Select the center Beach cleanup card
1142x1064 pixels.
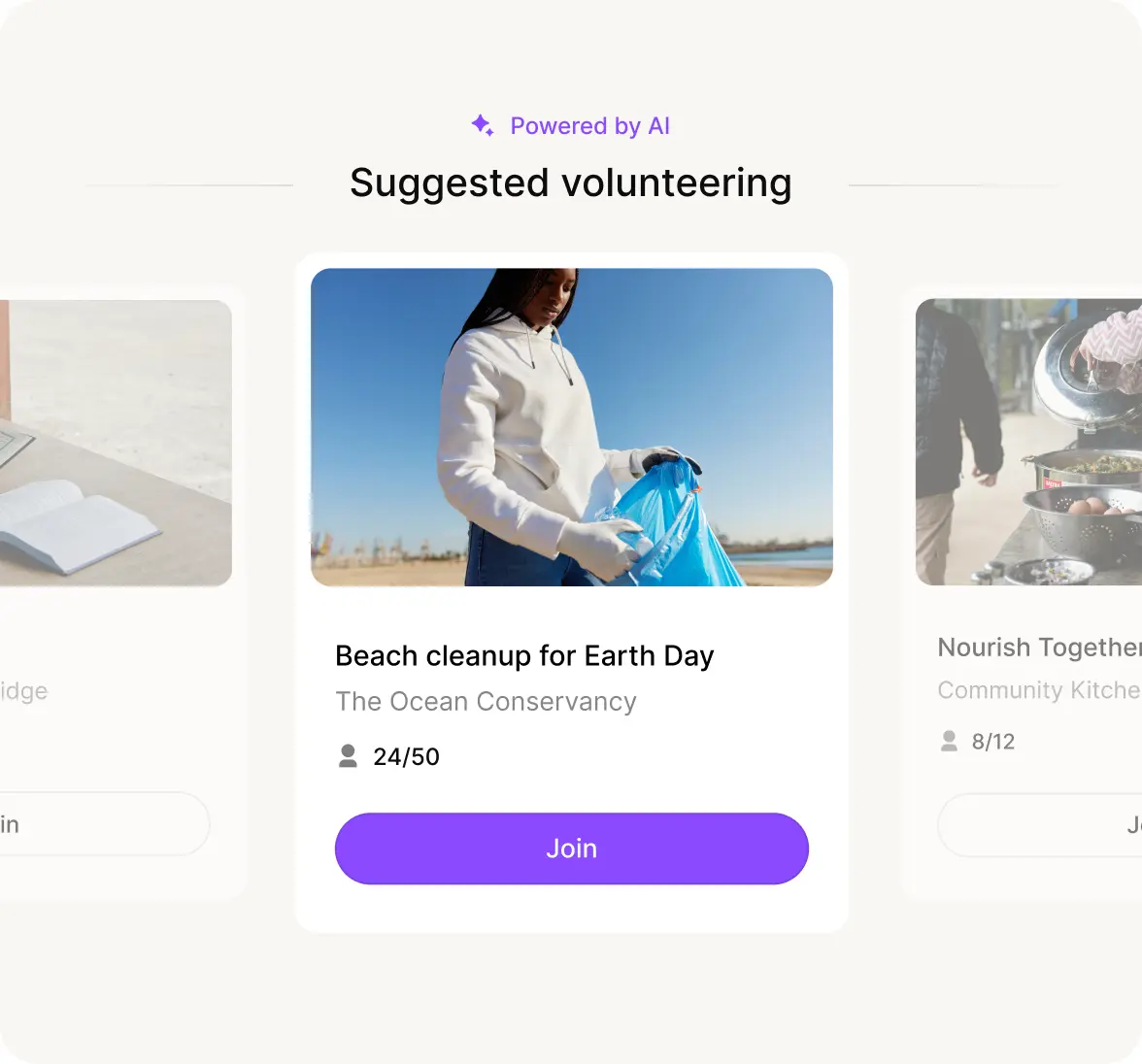coord(572,593)
